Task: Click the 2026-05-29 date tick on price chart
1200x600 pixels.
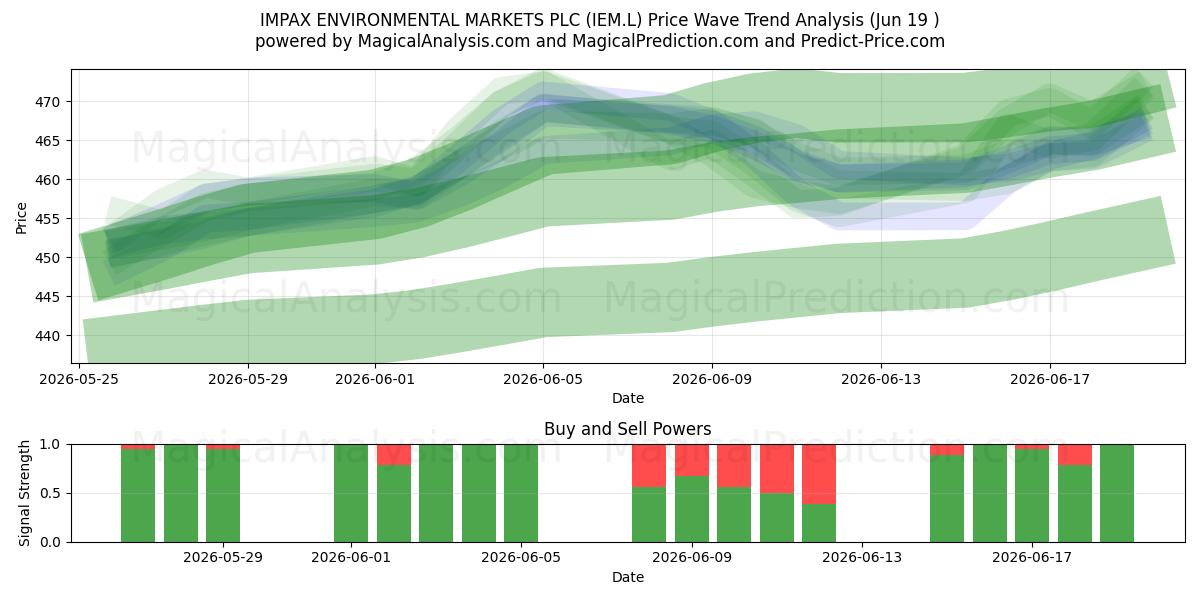Action: tap(248, 379)
